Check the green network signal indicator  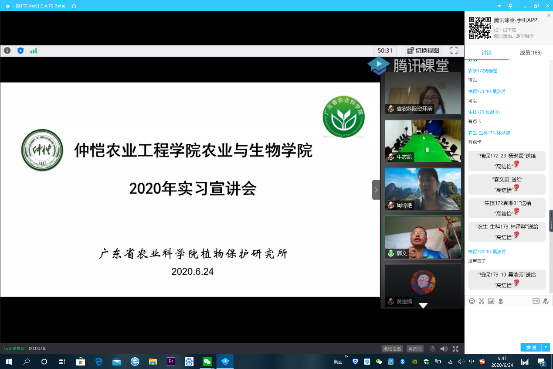34,51
